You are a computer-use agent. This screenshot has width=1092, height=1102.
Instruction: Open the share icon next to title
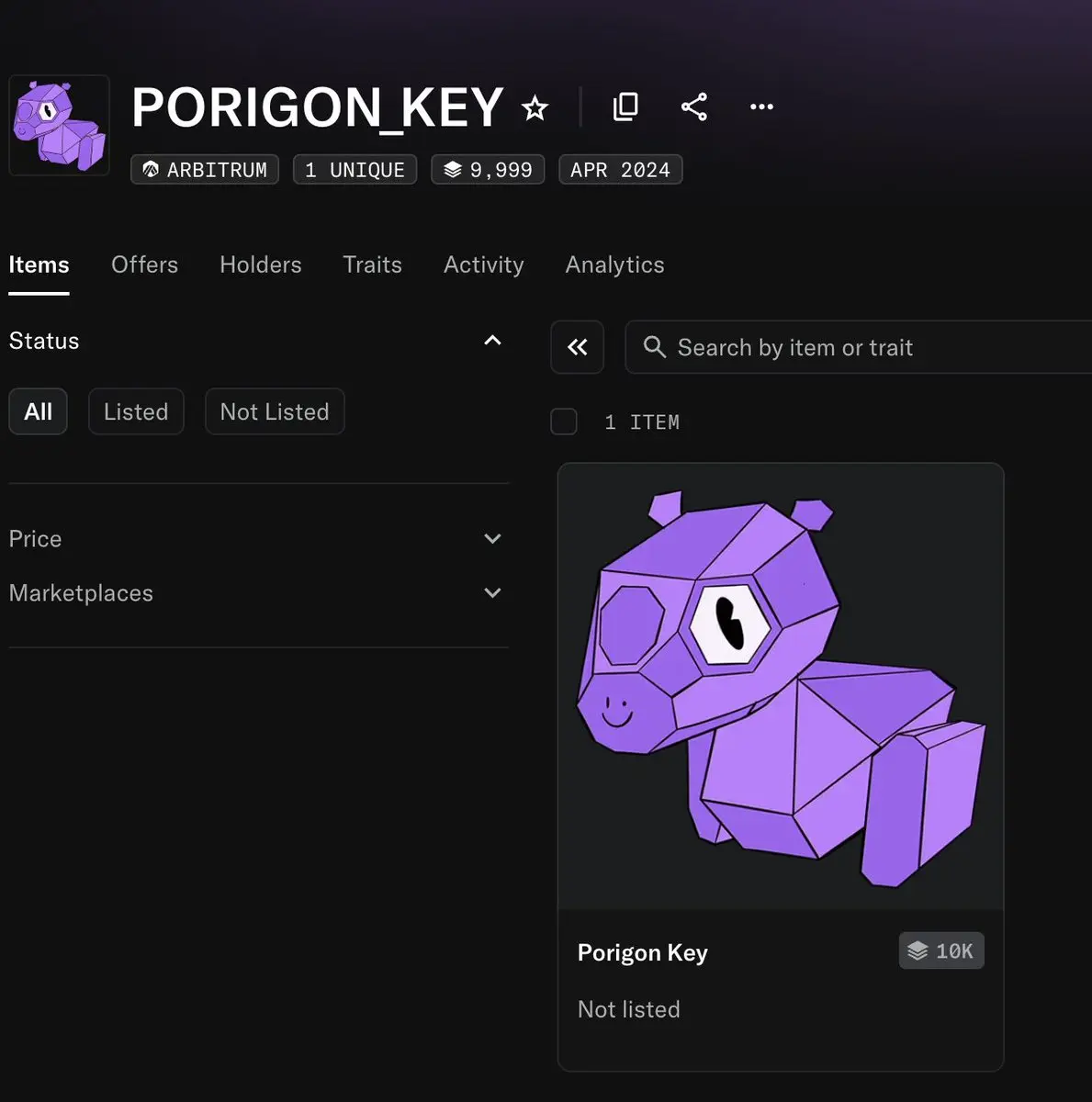click(694, 107)
